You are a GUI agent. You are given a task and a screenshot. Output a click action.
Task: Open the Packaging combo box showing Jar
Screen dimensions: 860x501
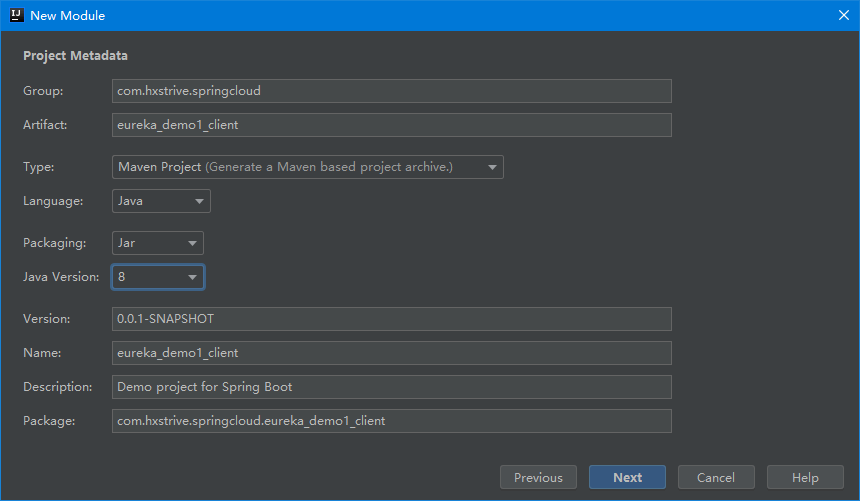(158, 243)
